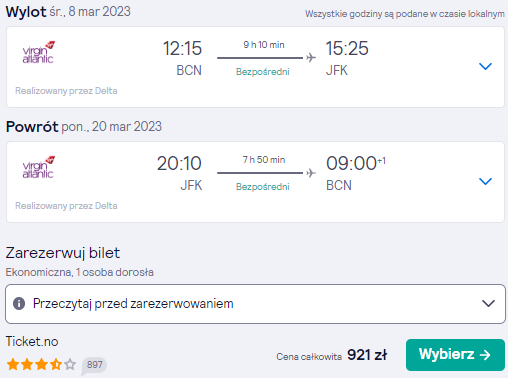Click Virgin Atlantic logo on outbound flight
508x378 pixels.
coord(38,52)
